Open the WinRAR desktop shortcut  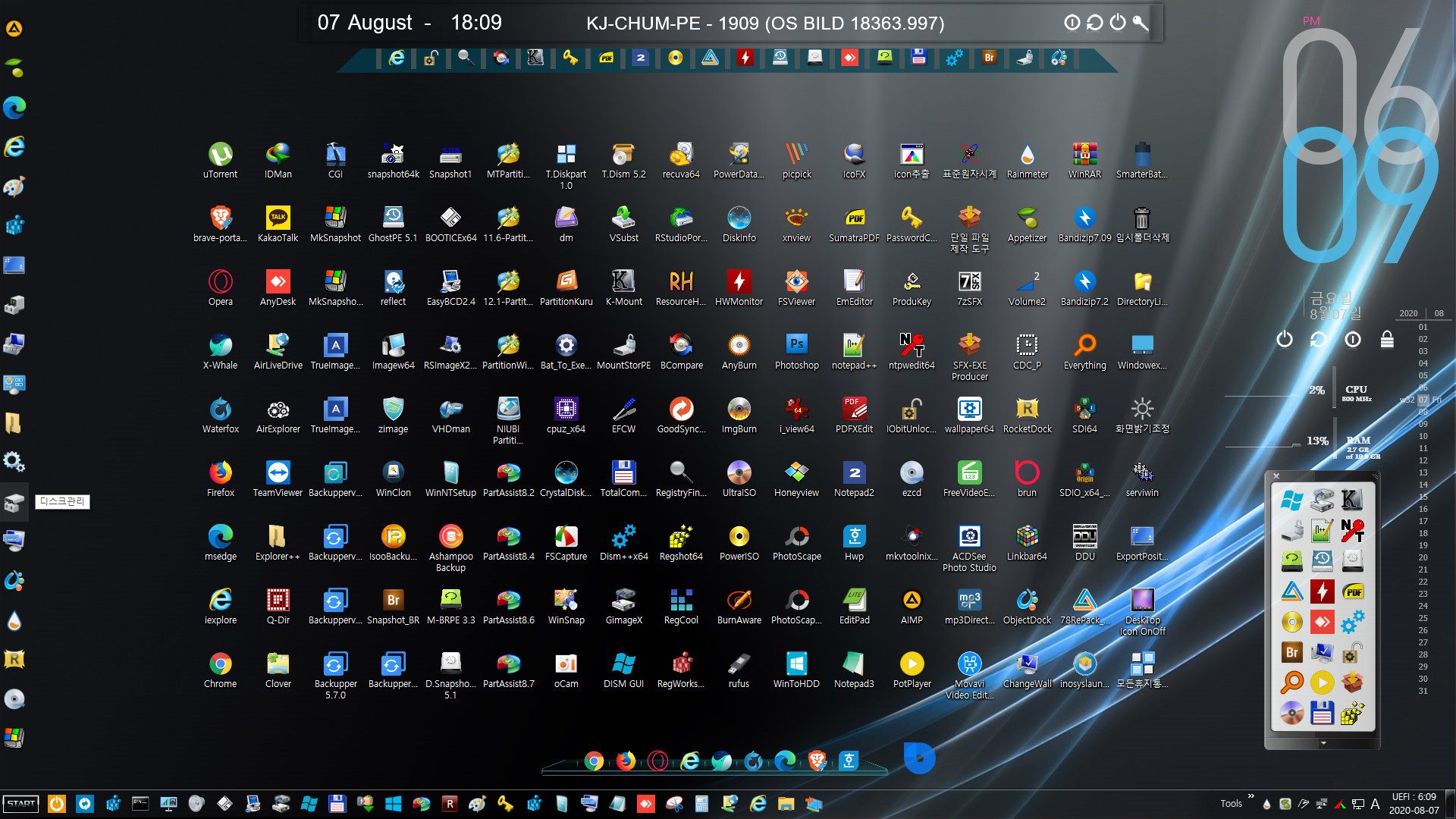click(1084, 160)
